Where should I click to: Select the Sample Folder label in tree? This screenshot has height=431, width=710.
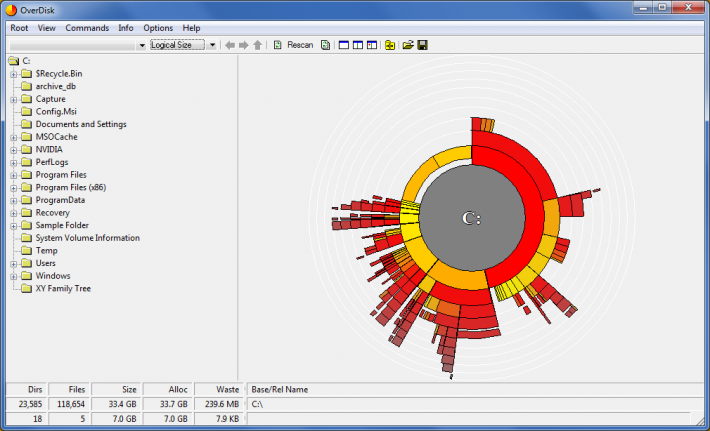pyautogui.click(x=62, y=225)
